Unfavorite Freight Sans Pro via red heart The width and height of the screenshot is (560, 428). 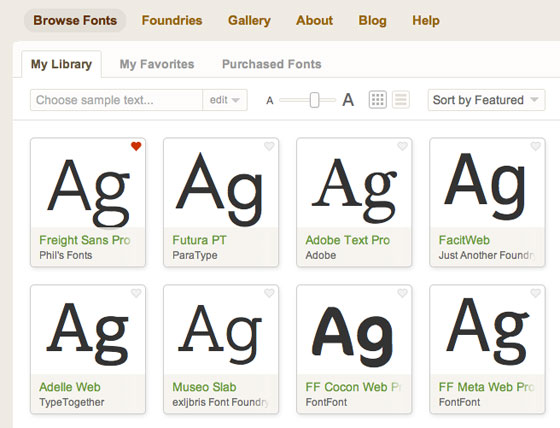click(x=136, y=146)
